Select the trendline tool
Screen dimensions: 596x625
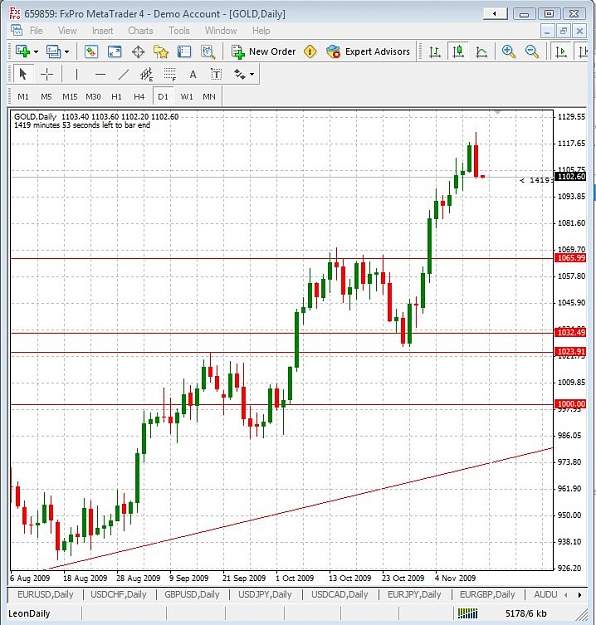tap(124, 74)
